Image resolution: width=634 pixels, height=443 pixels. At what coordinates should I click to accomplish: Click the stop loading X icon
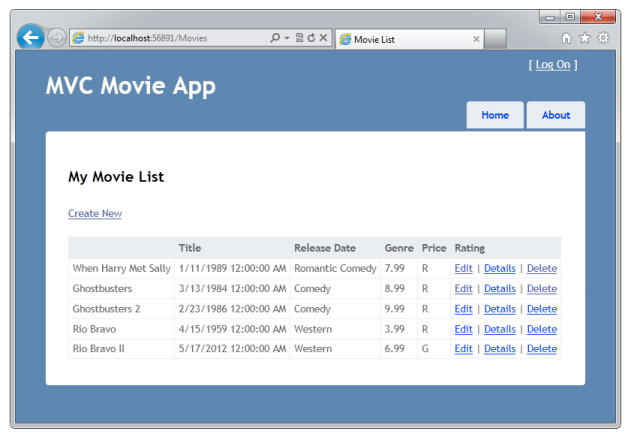323,39
